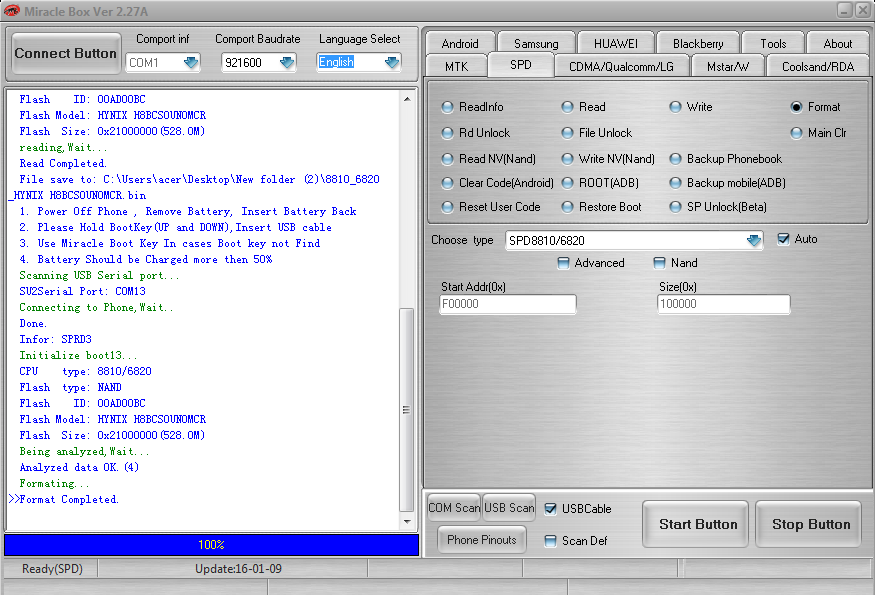Select the Backup mobile(ADB) option

point(675,183)
